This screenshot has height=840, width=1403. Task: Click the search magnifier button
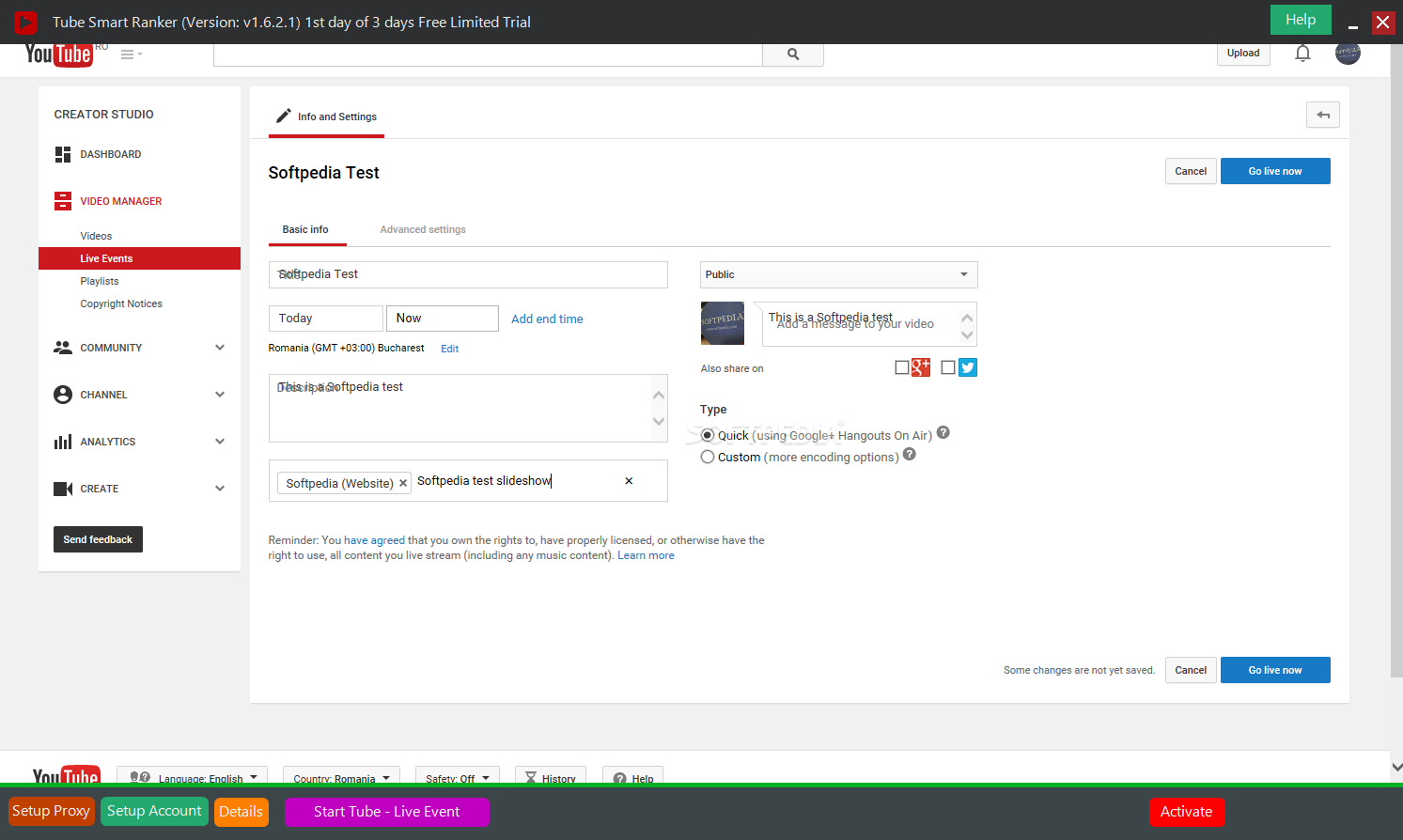793,54
